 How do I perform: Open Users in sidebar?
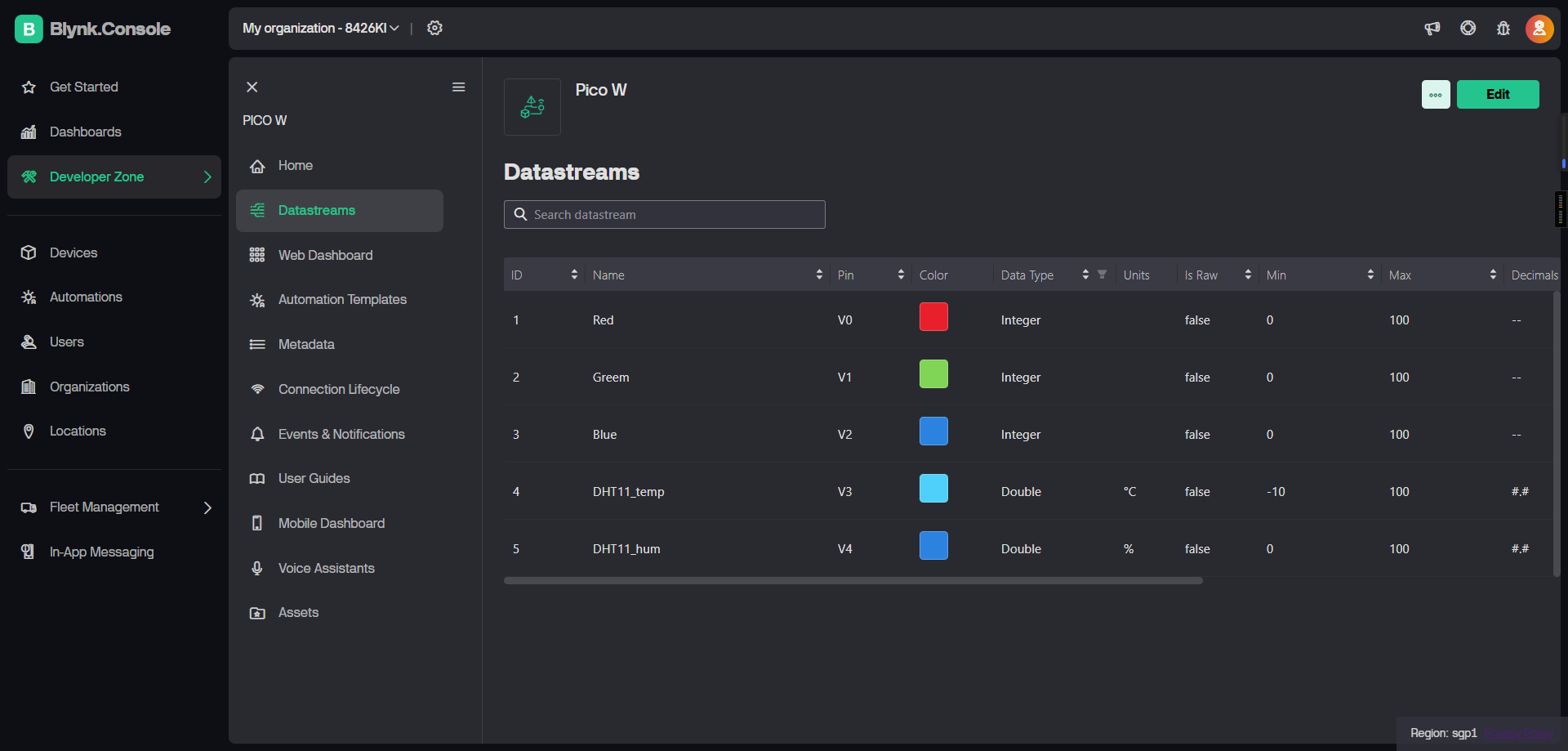coord(114,342)
